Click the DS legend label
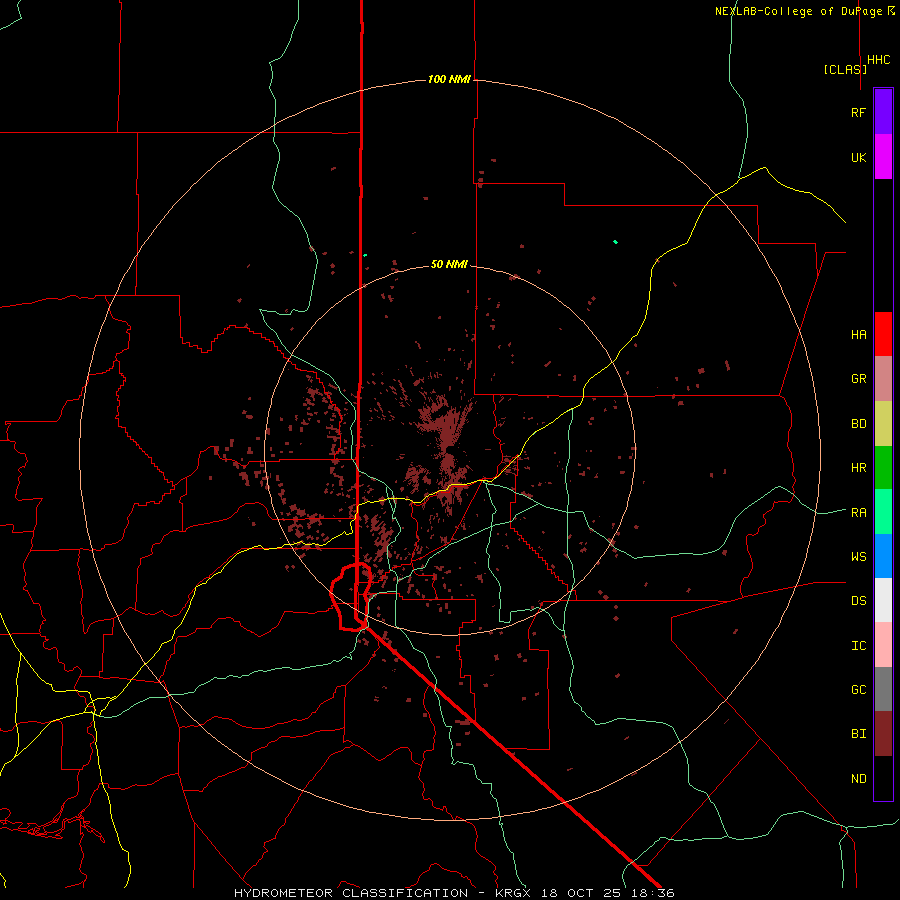 (858, 601)
